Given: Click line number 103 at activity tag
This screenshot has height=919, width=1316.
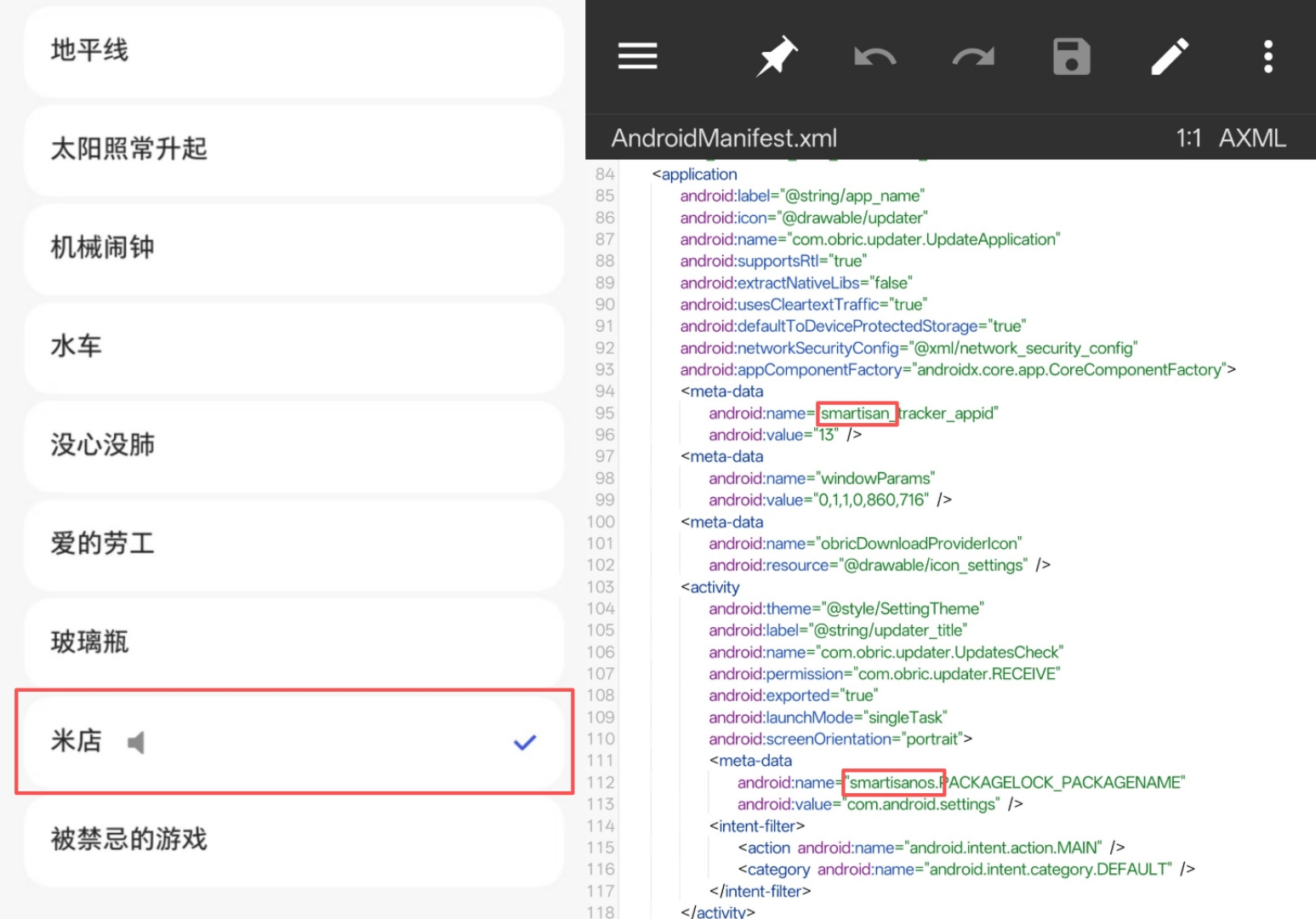Looking at the screenshot, I should pyautogui.click(x=601, y=587).
